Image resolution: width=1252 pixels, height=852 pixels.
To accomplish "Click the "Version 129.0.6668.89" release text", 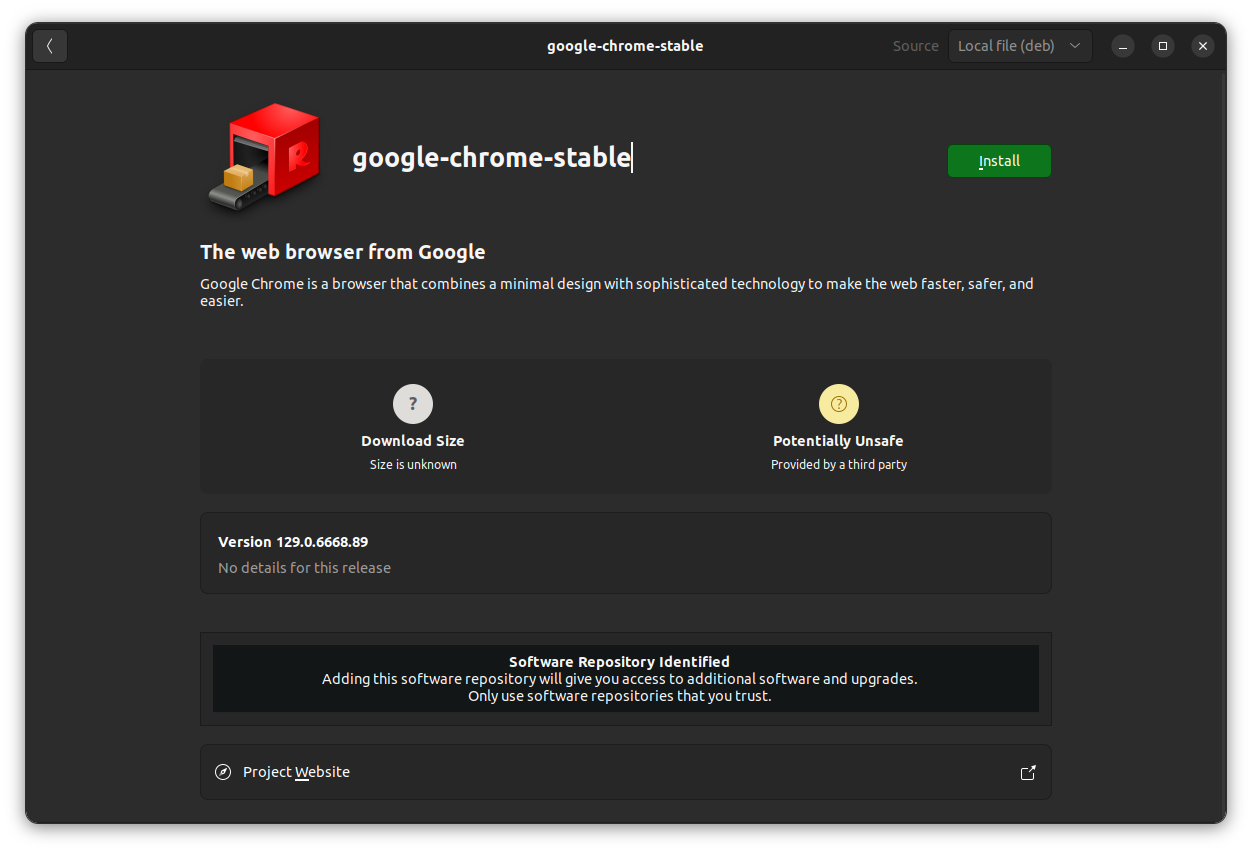I will coord(293,542).
